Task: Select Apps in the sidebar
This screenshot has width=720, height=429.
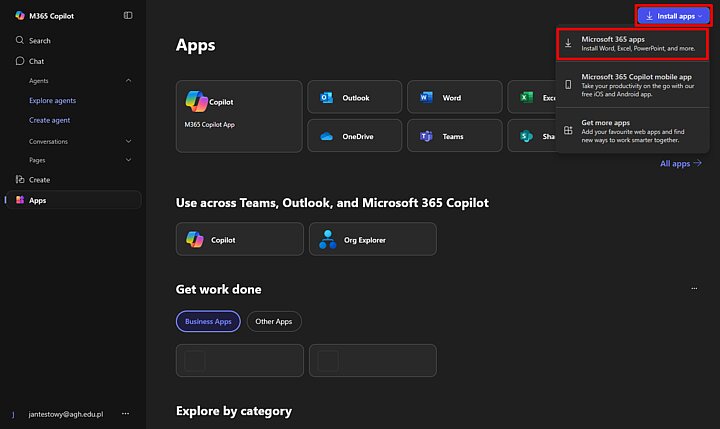Action: point(73,200)
